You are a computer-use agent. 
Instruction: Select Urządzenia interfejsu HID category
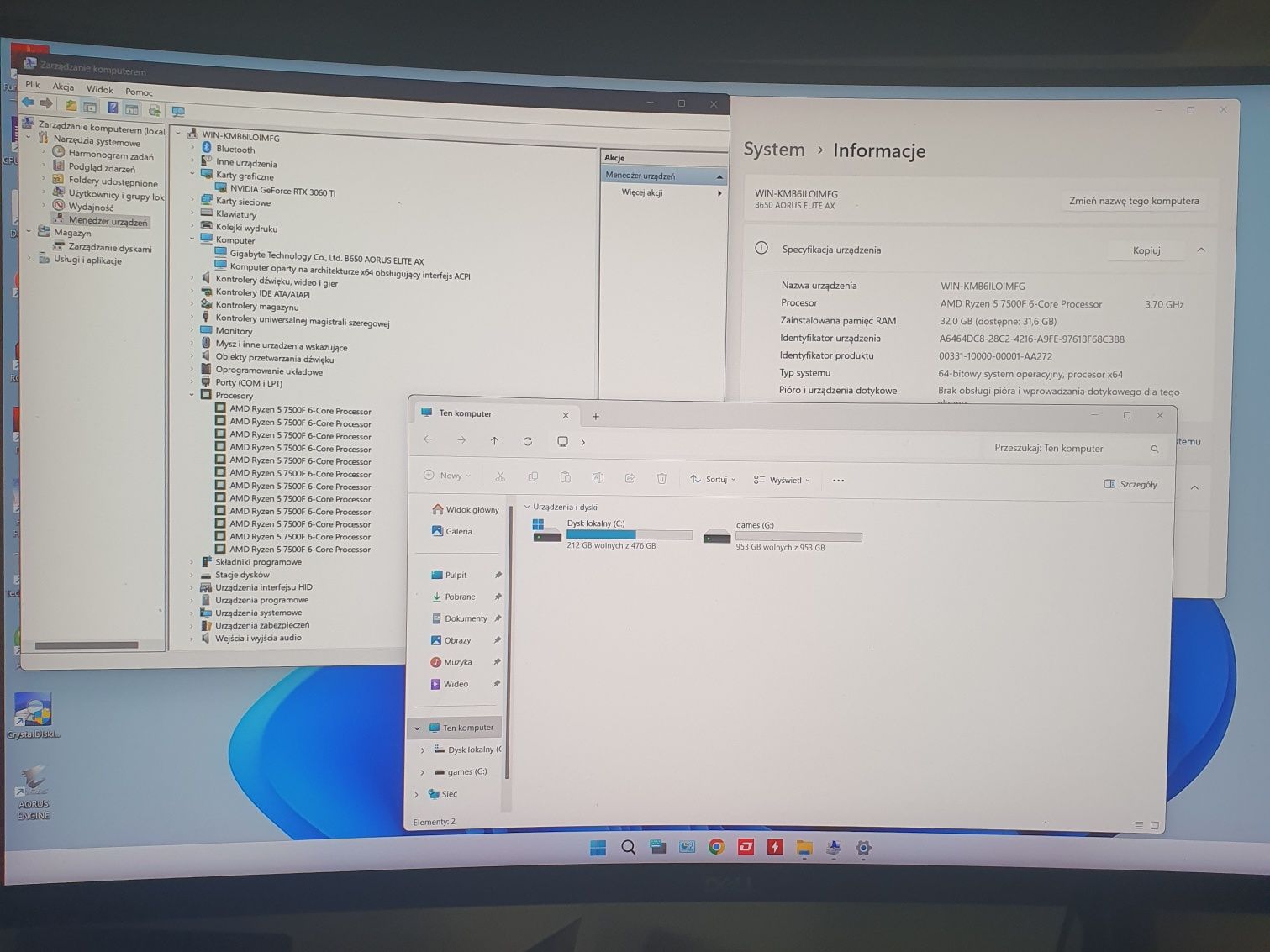263,587
